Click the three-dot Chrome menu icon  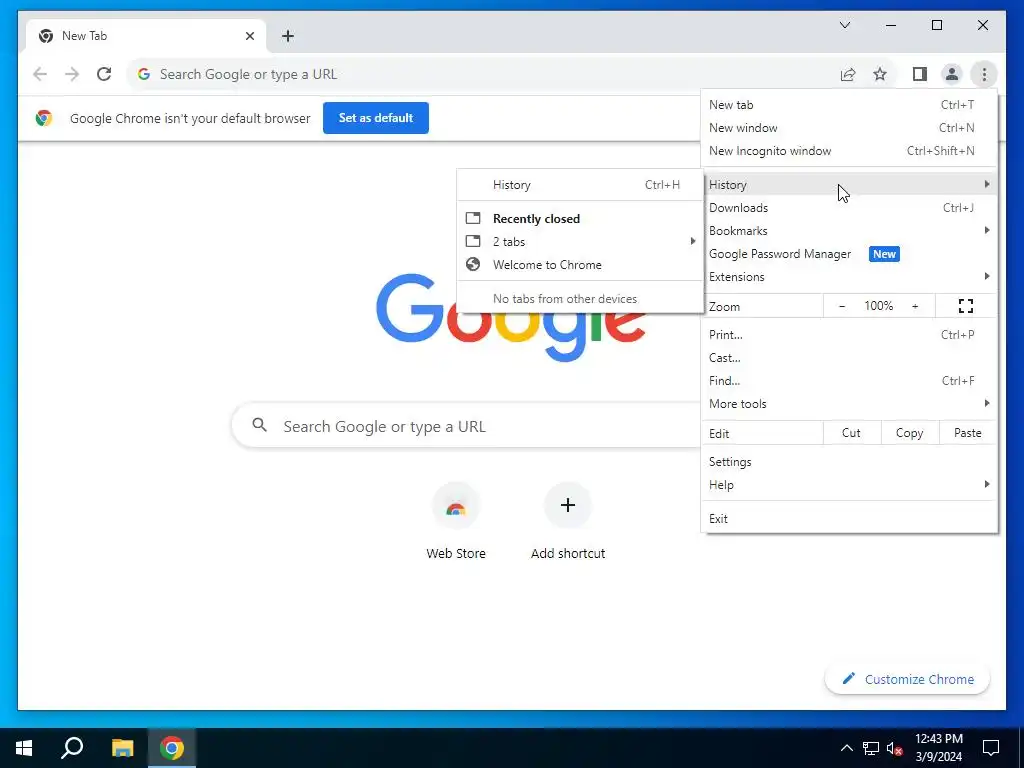(984, 74)
